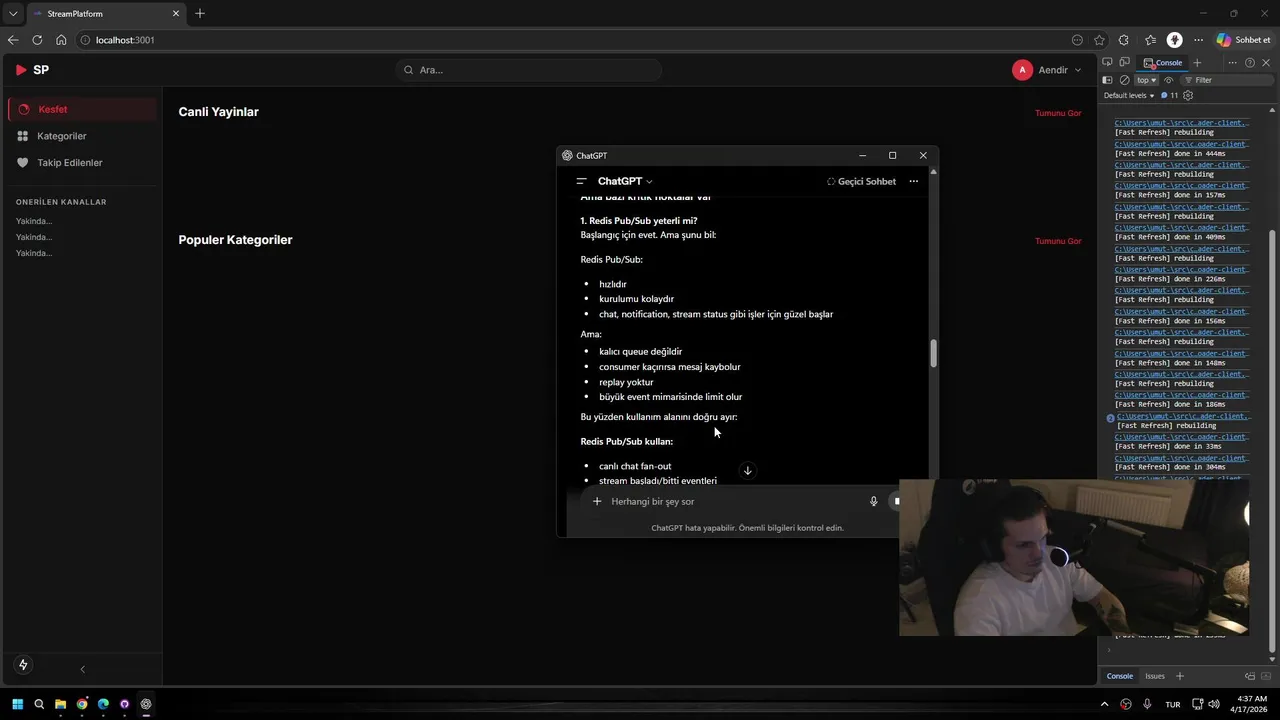The image size is (1280, 720).
Task: Click Tumunu Gor next to Populer Kategoriler
Action: coord(1058,241)
